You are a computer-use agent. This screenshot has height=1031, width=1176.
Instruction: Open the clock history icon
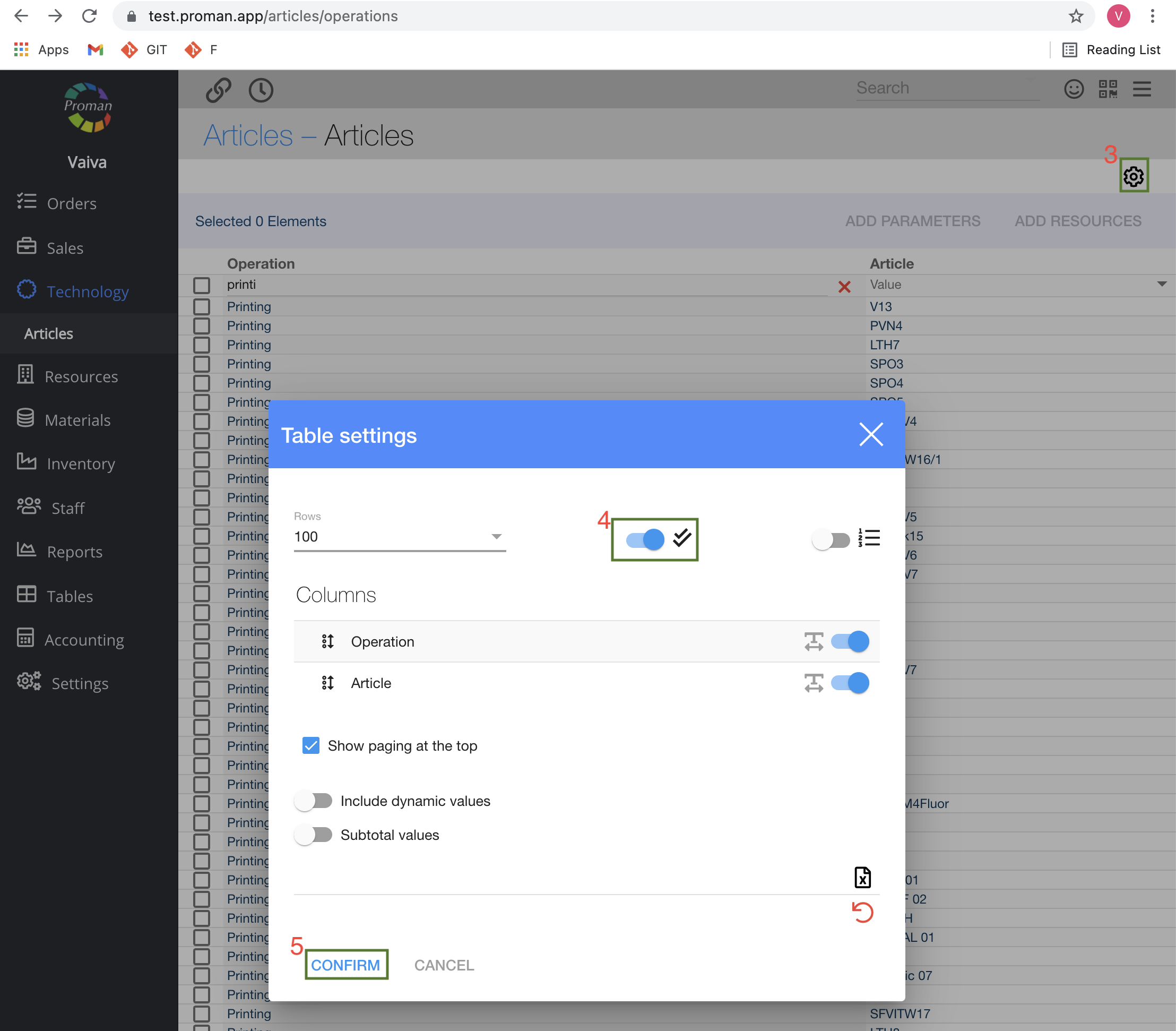coord(261,90)
